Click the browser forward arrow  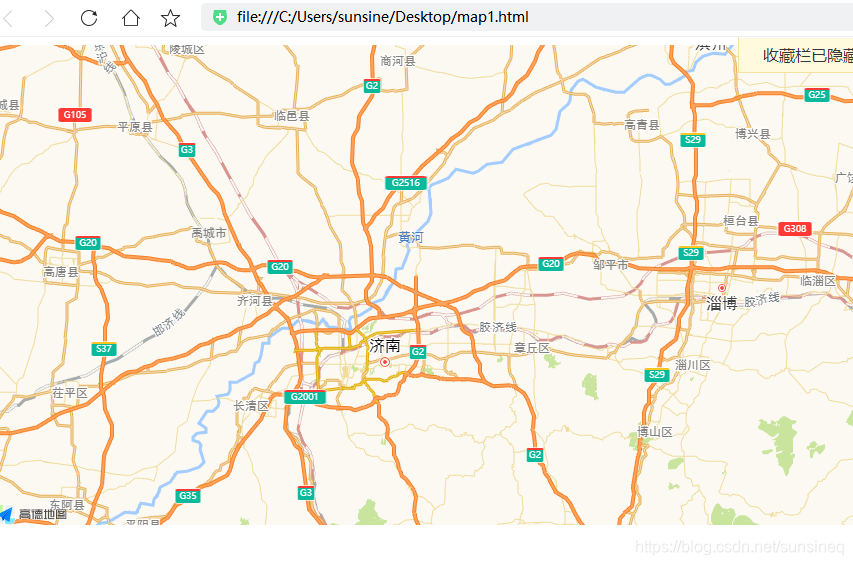[49, 18]
